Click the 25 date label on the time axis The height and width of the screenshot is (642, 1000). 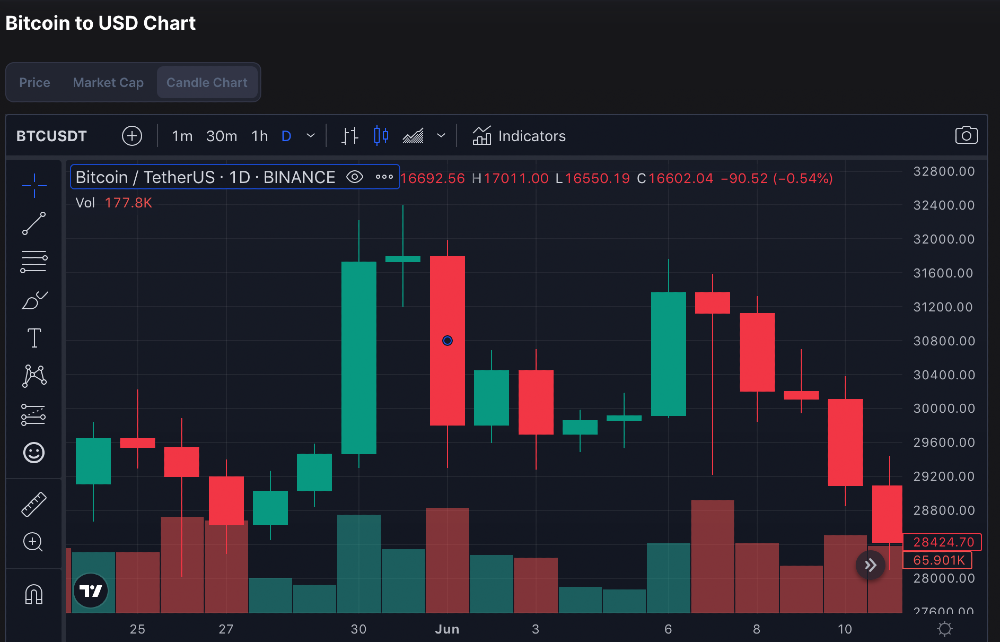click(137, 629)
